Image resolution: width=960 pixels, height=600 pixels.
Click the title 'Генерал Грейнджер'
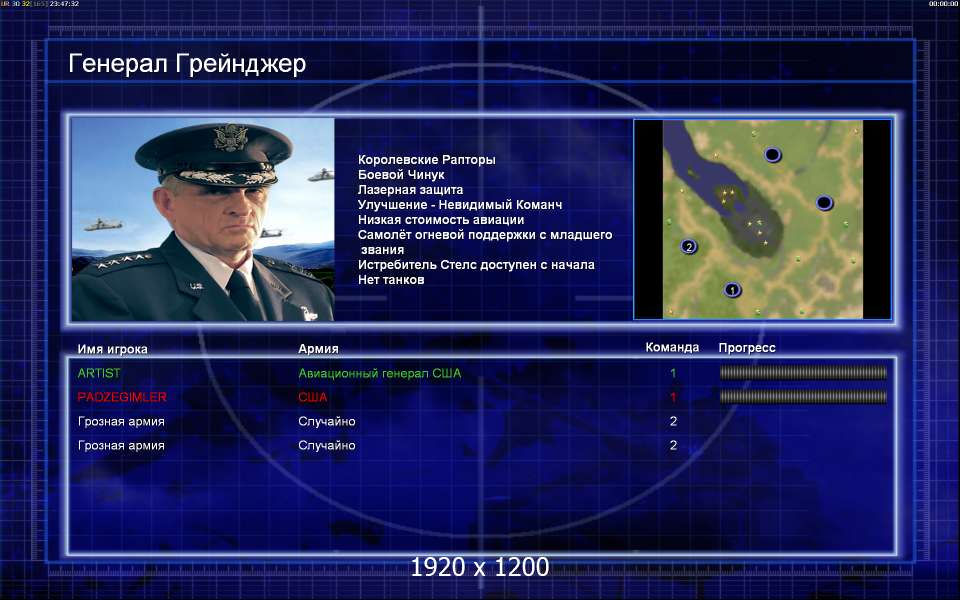tap(187, 63)
